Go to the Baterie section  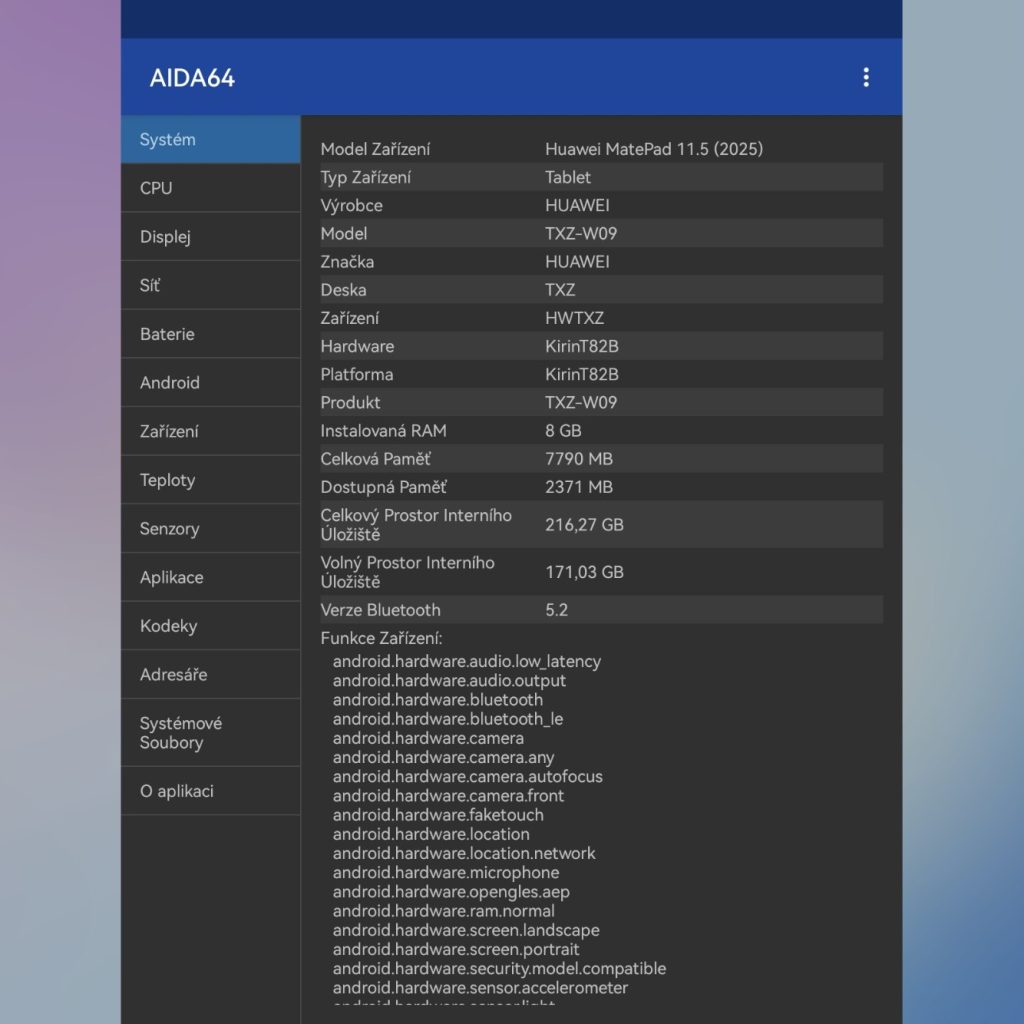click(210, 334)
